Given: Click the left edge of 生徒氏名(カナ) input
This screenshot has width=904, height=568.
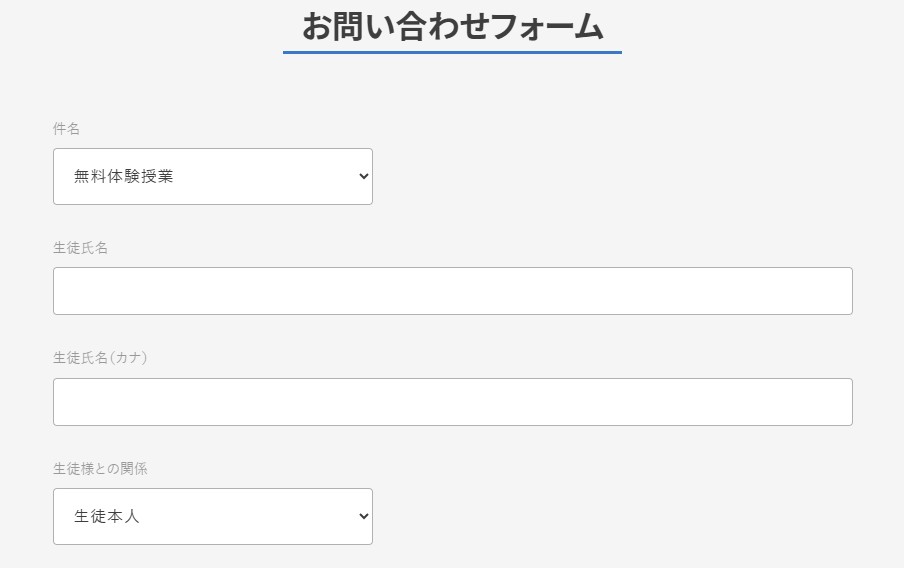Looking at the screenshot, I should pyautogui.click(x=62, y=402).
